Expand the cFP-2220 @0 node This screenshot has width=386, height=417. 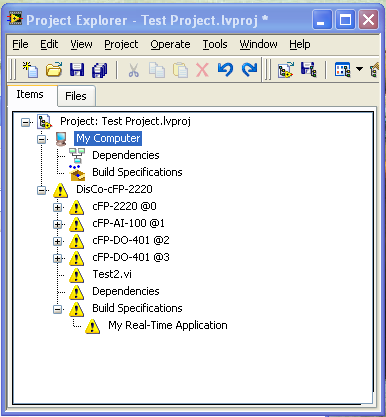coord(57,207)
